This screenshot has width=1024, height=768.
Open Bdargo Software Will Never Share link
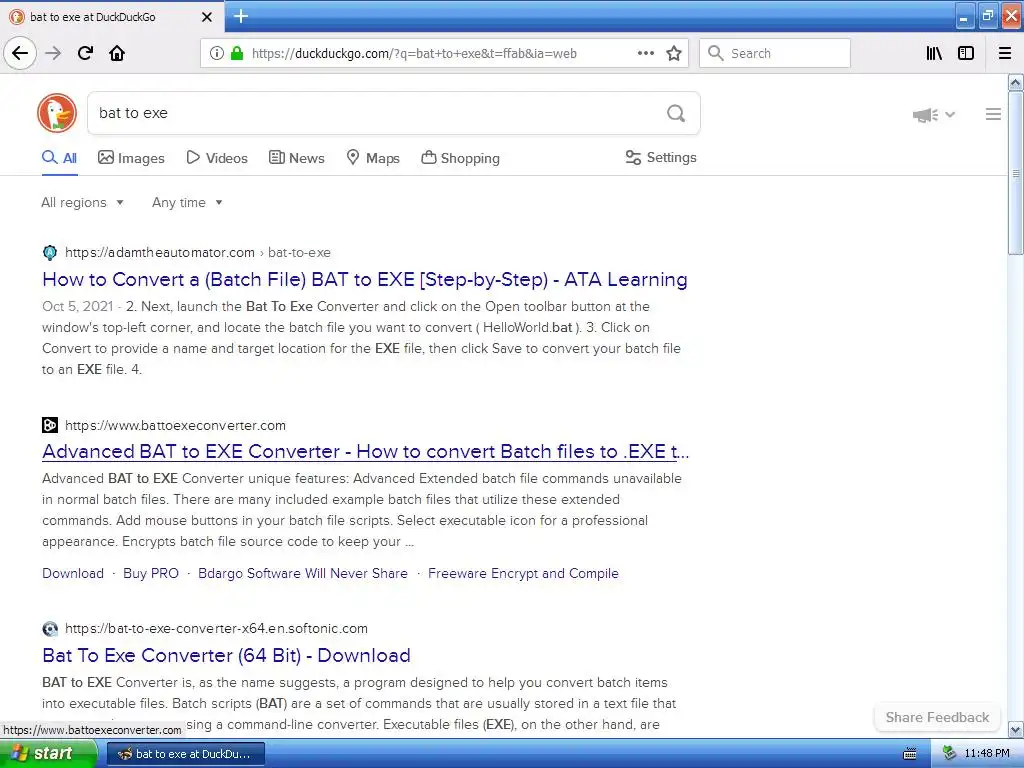point(303,573)
